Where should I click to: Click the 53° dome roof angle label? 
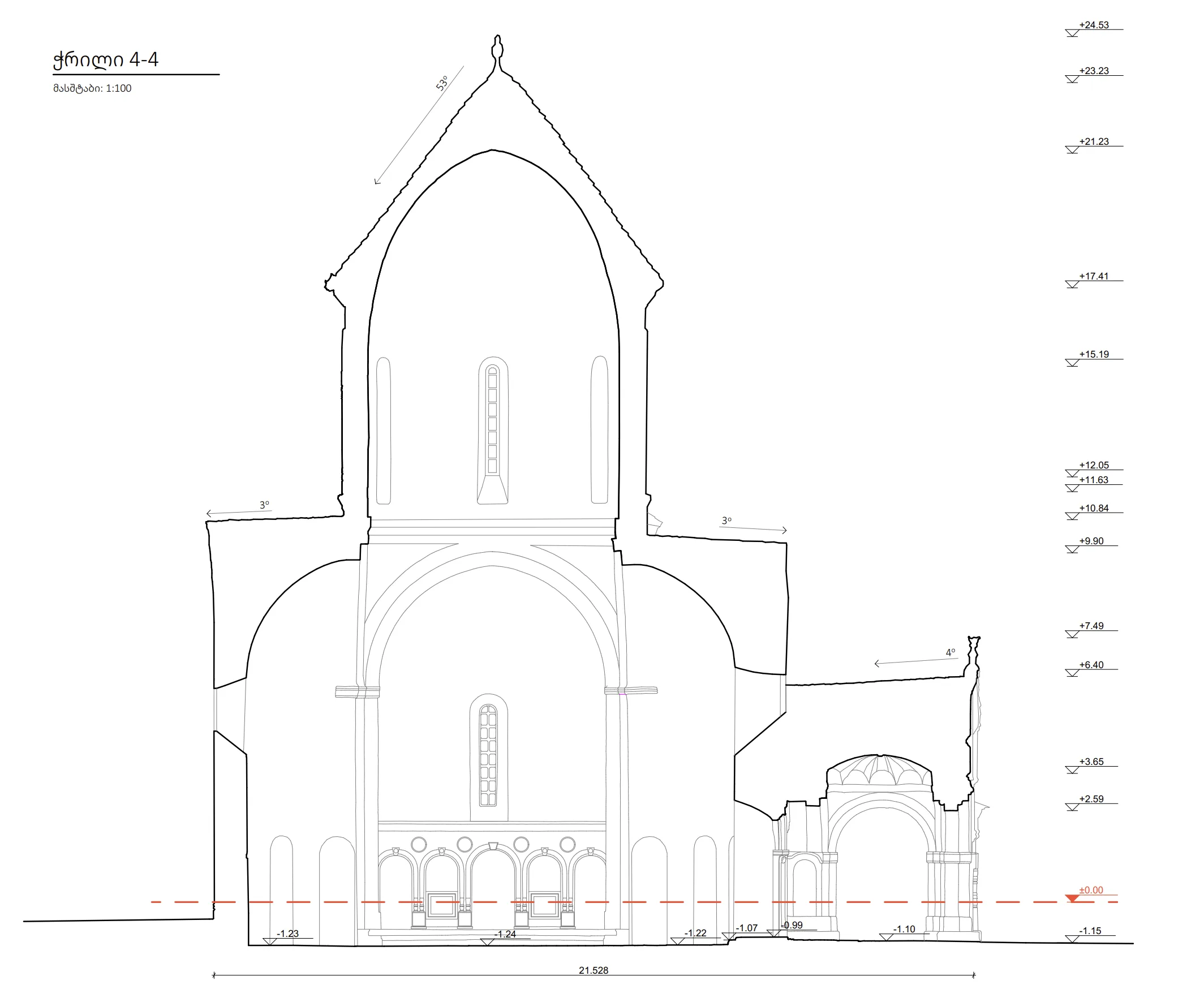coord(442,83)
